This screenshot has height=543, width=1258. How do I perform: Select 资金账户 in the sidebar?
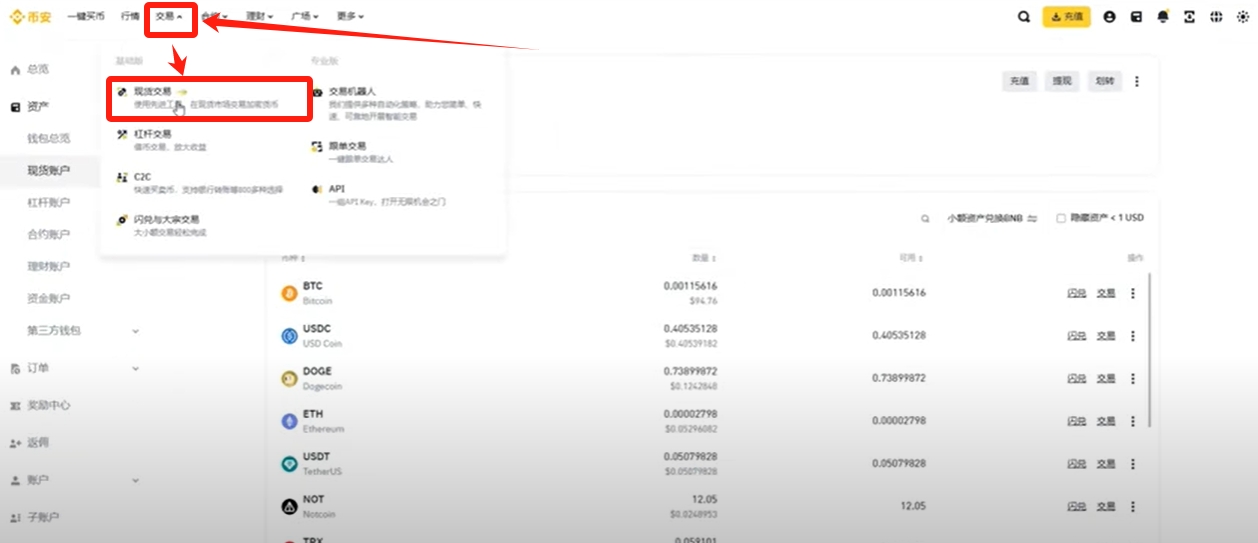pyautogui.click(x=49, y=299)
